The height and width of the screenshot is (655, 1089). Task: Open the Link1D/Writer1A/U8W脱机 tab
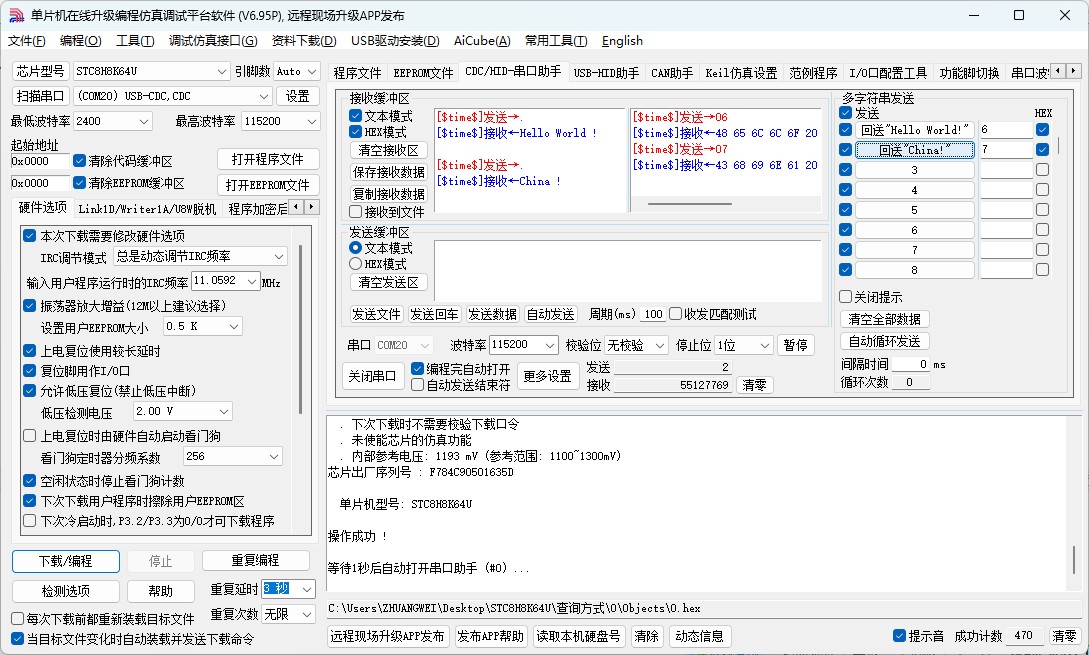(147, 208)
